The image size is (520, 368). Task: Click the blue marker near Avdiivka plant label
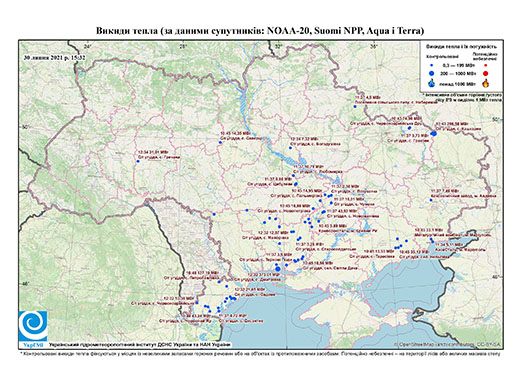(431, 200)
